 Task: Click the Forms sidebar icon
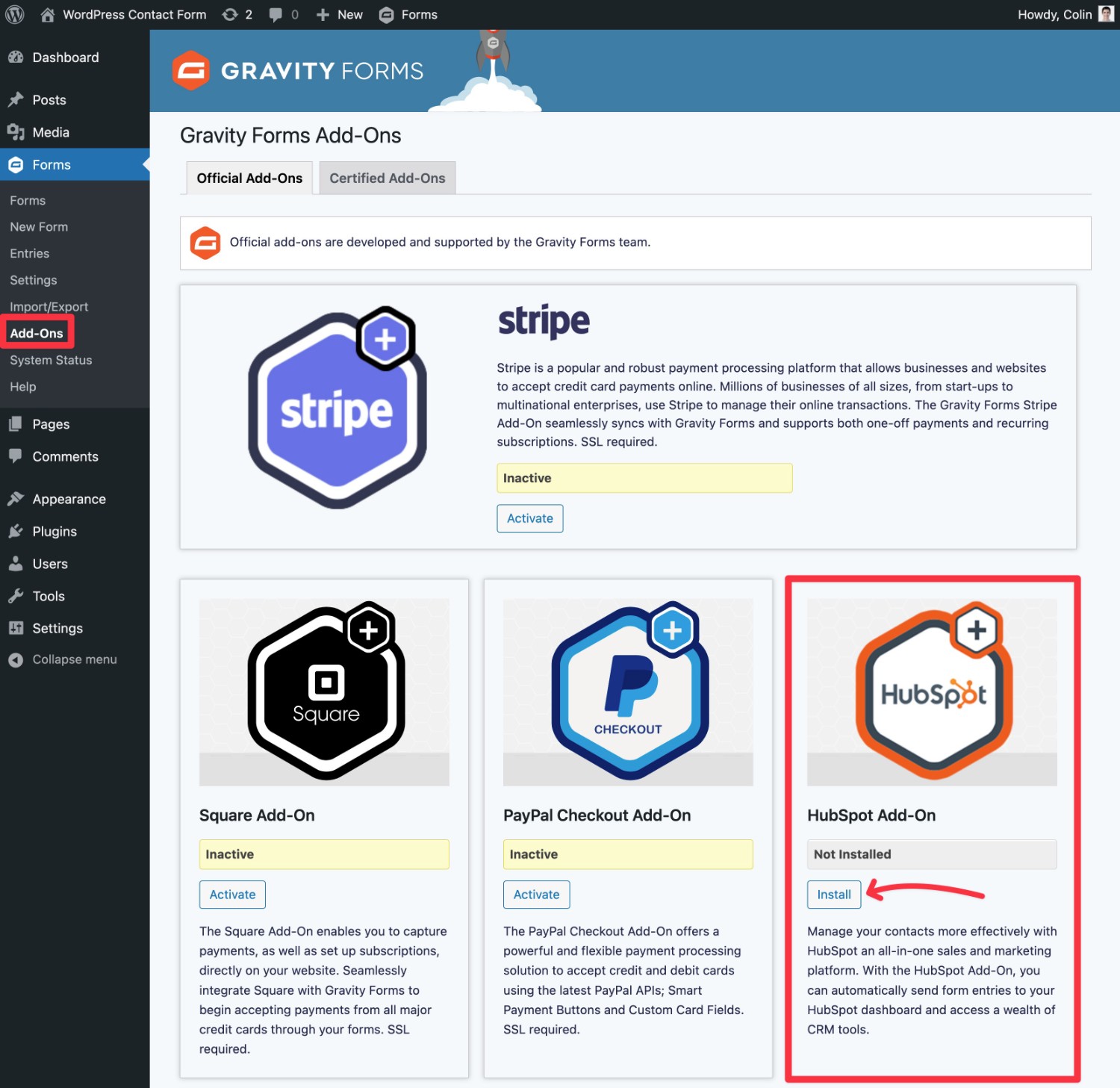(16, 165)
